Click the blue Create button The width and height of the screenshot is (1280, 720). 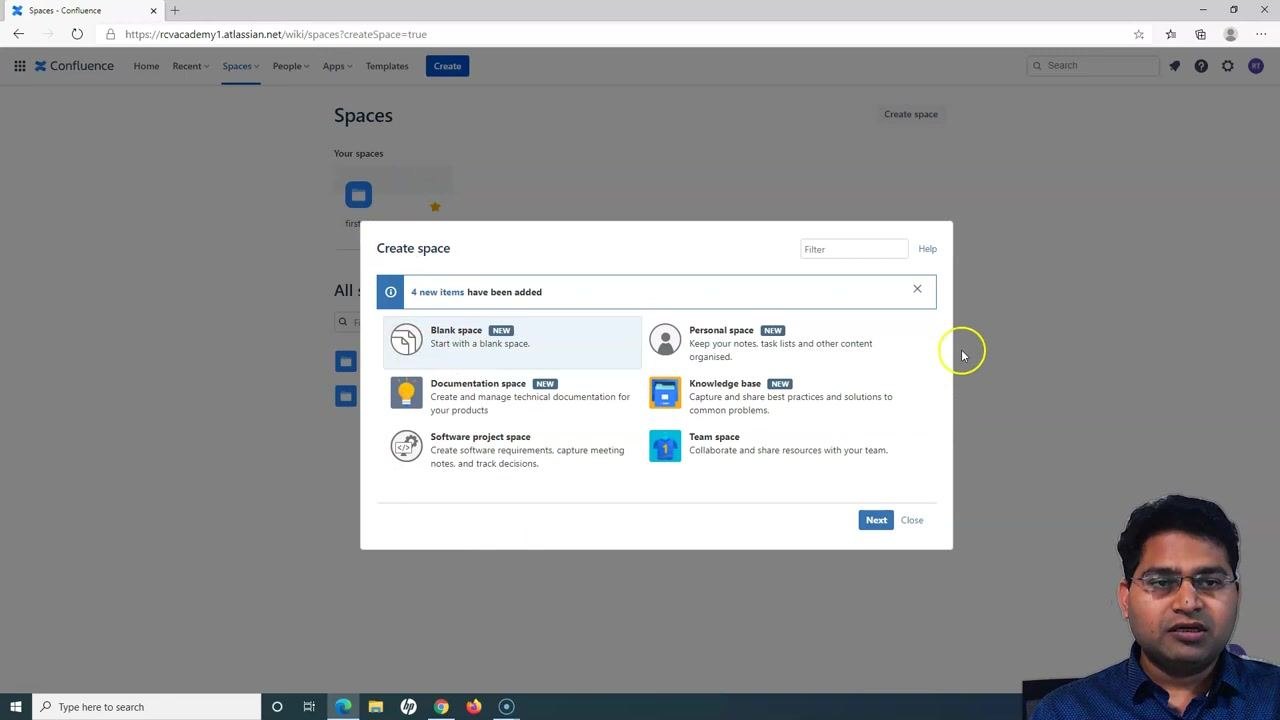447,66
